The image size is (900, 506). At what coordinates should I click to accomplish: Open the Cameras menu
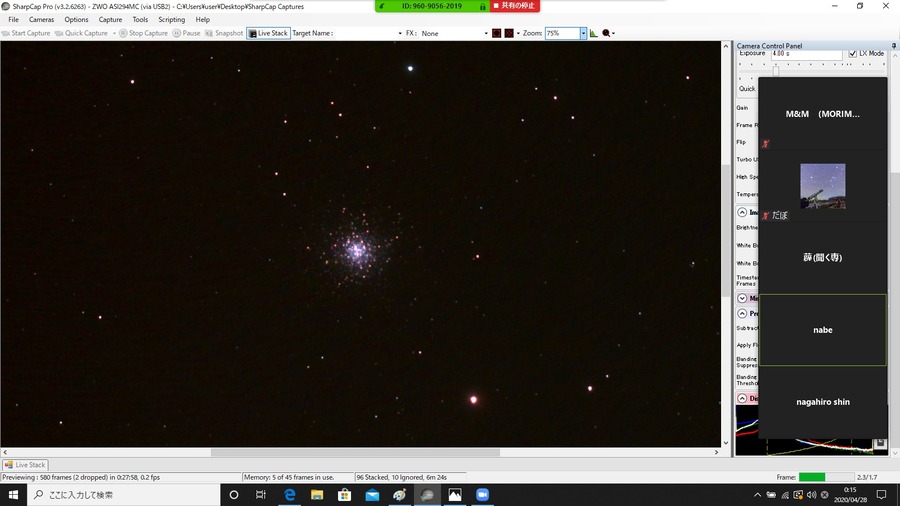click(x=41, y=20)
